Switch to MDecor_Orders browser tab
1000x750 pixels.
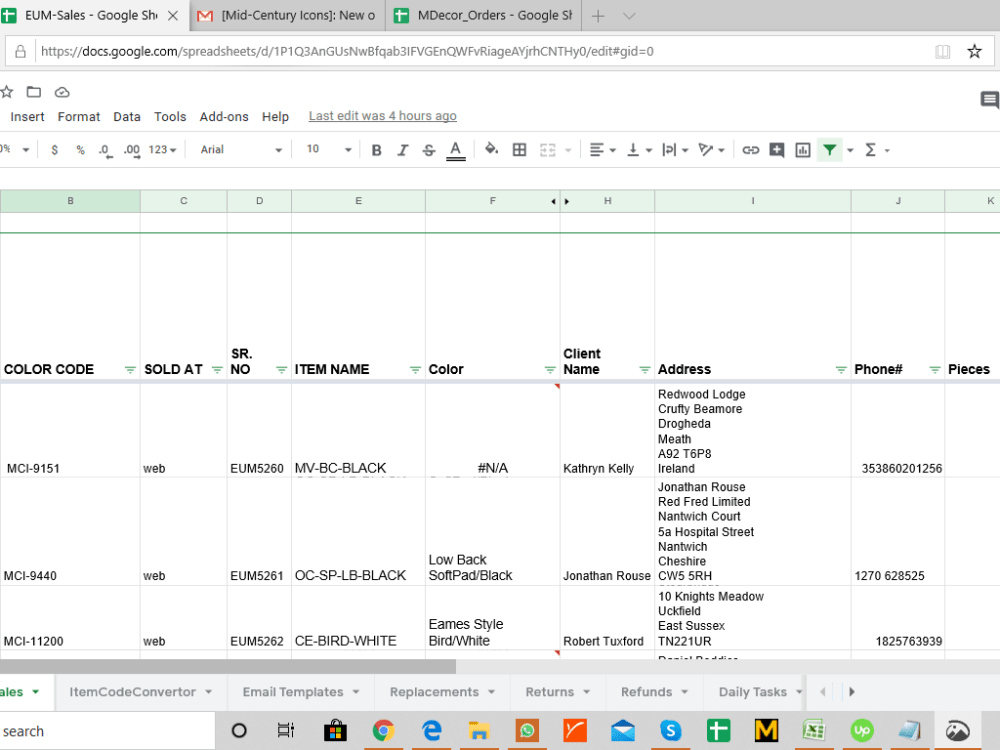[483, 15]
